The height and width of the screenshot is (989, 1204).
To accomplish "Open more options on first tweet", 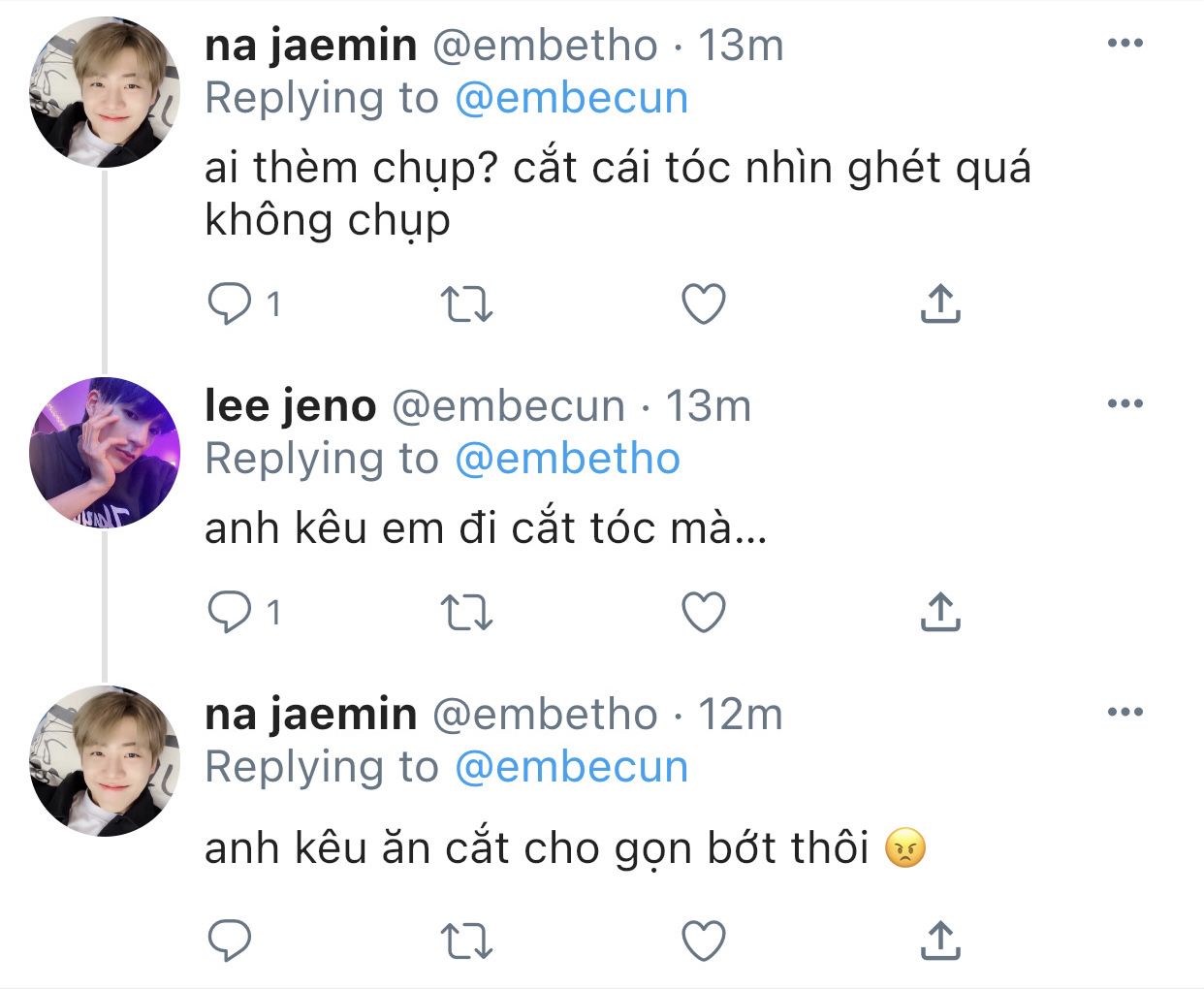I will coord(1125,44).
